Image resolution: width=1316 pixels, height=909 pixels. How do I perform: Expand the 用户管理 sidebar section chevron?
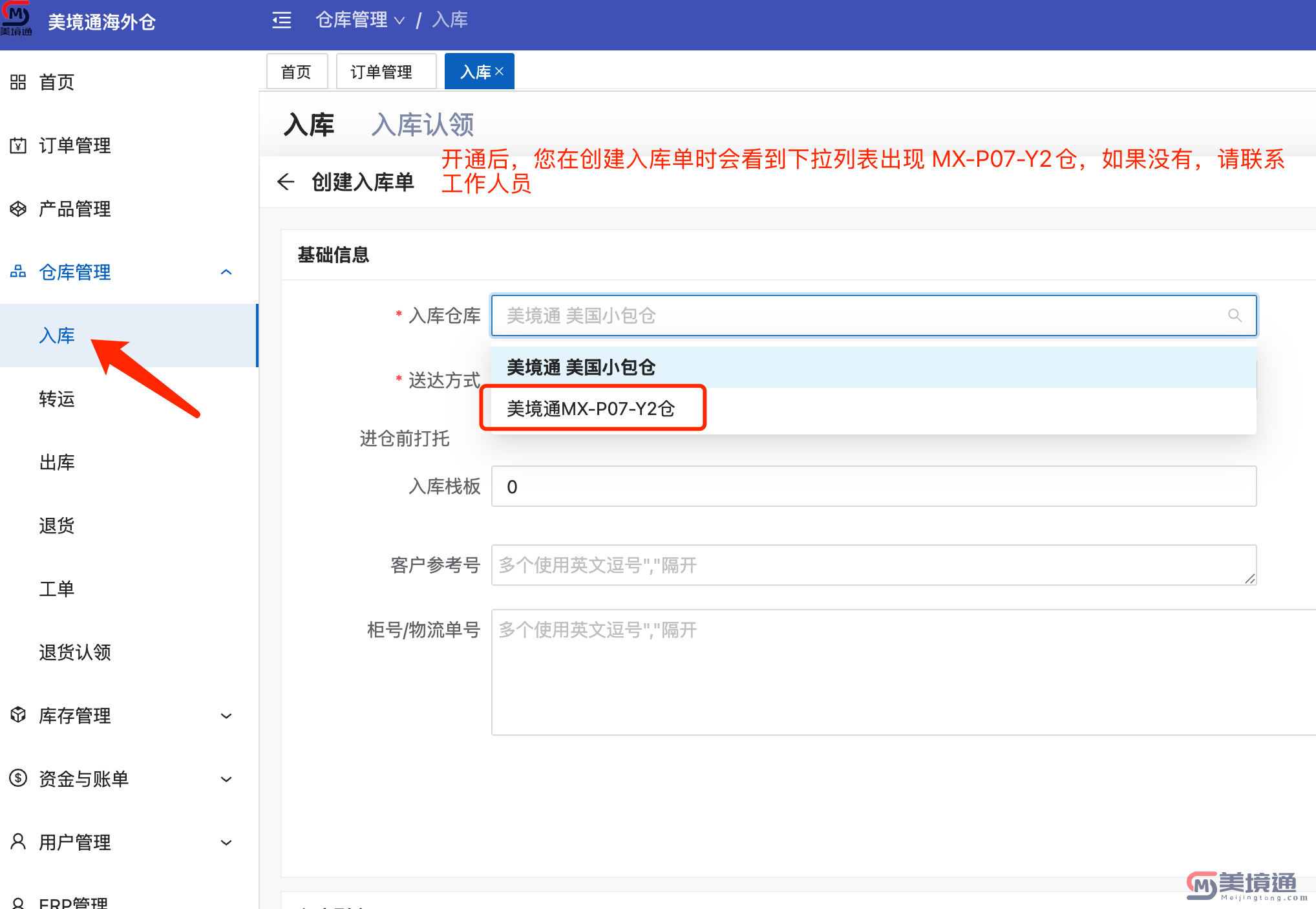(x=226, y=842)
